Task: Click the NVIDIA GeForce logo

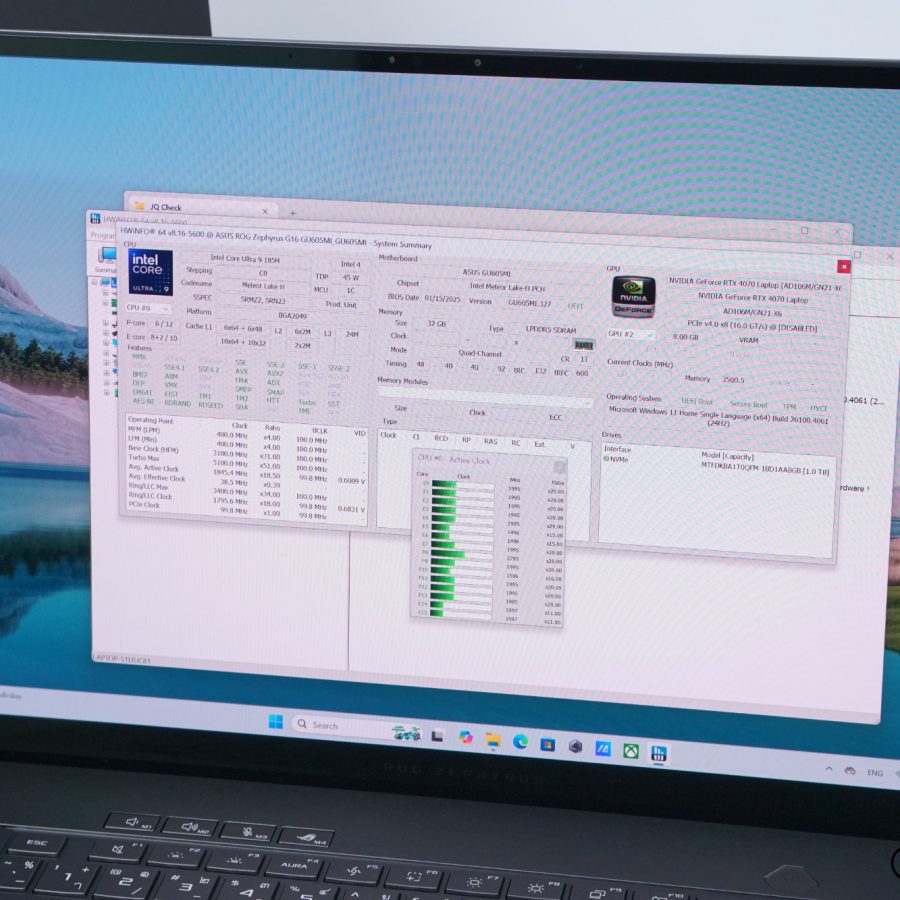Action: pos(634,296)
